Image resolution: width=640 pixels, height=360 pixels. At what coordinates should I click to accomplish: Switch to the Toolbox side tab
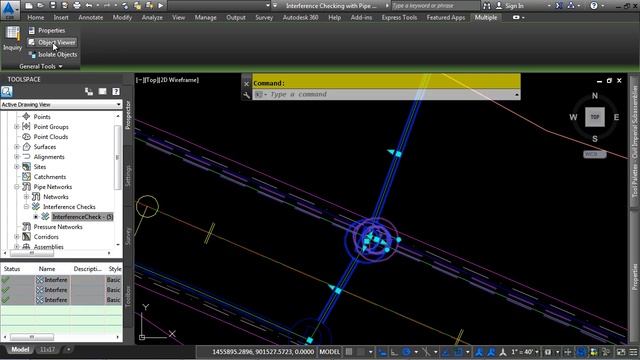128,296
